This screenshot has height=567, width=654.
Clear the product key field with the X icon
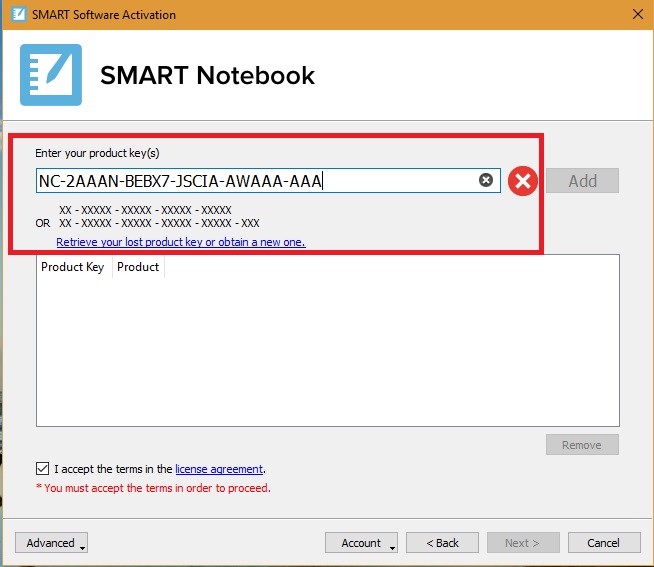point(485,180)
